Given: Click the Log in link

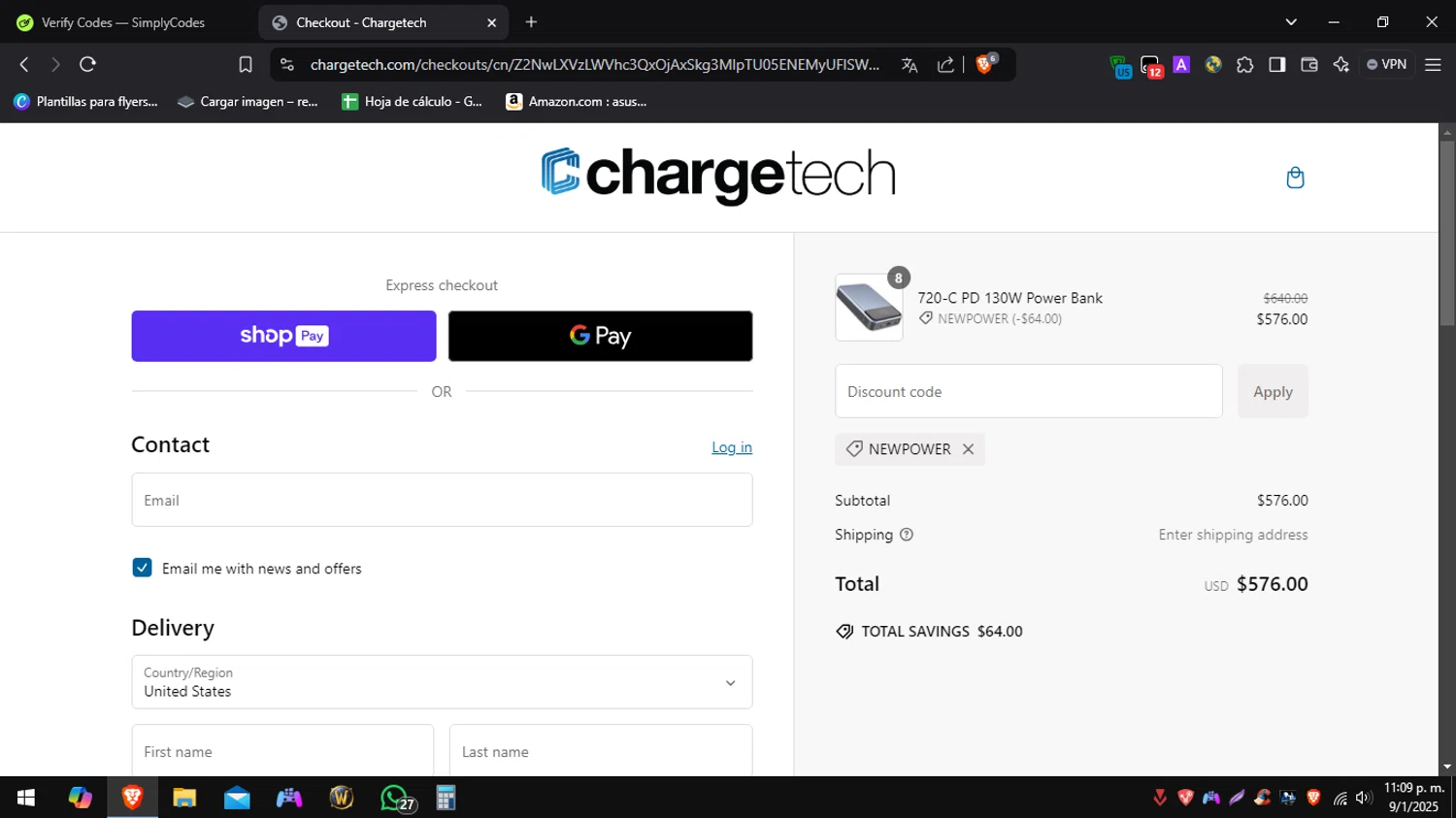Looking at the screenshot, I should pos(732,447).
